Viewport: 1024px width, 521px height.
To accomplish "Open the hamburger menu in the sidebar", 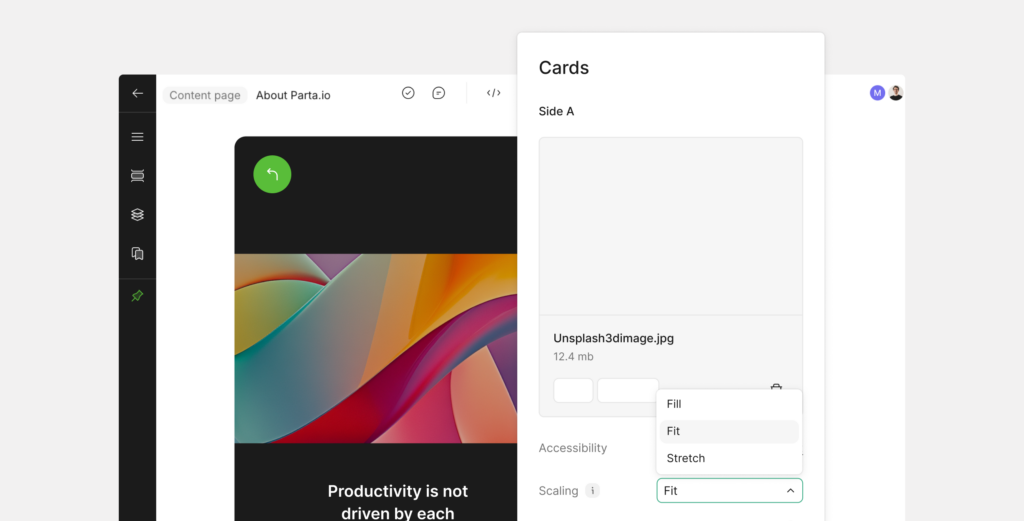I will click(137, 137).
